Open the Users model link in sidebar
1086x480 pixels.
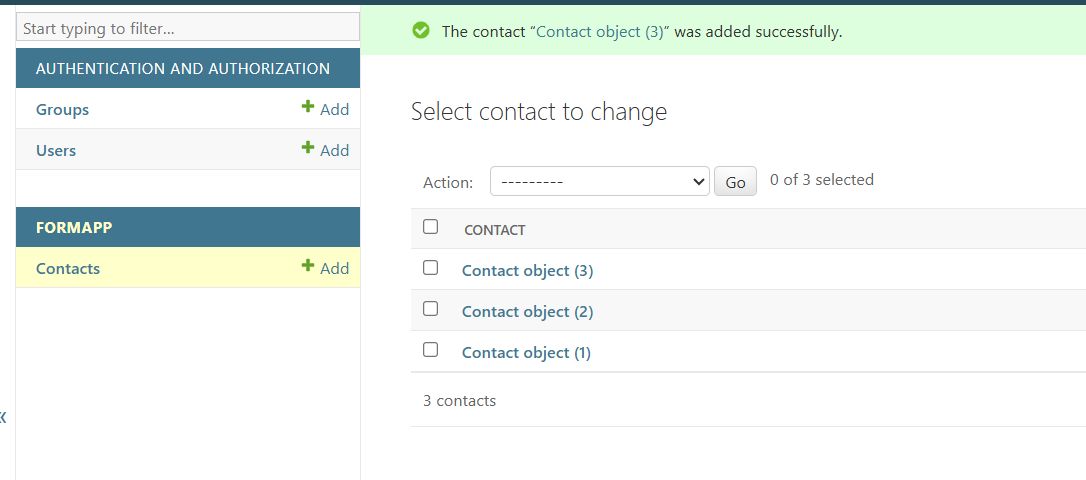pyautogui.click(x=56, y=150)
